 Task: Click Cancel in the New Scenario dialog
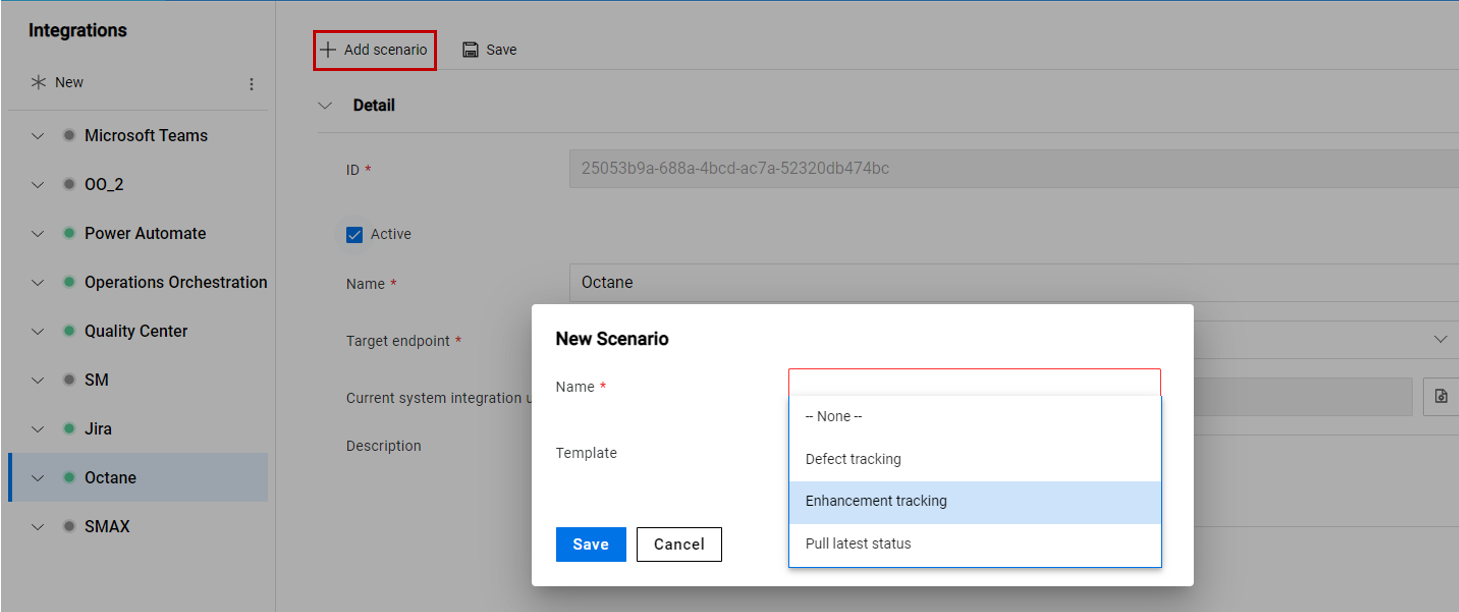click(x=679, y=544)
